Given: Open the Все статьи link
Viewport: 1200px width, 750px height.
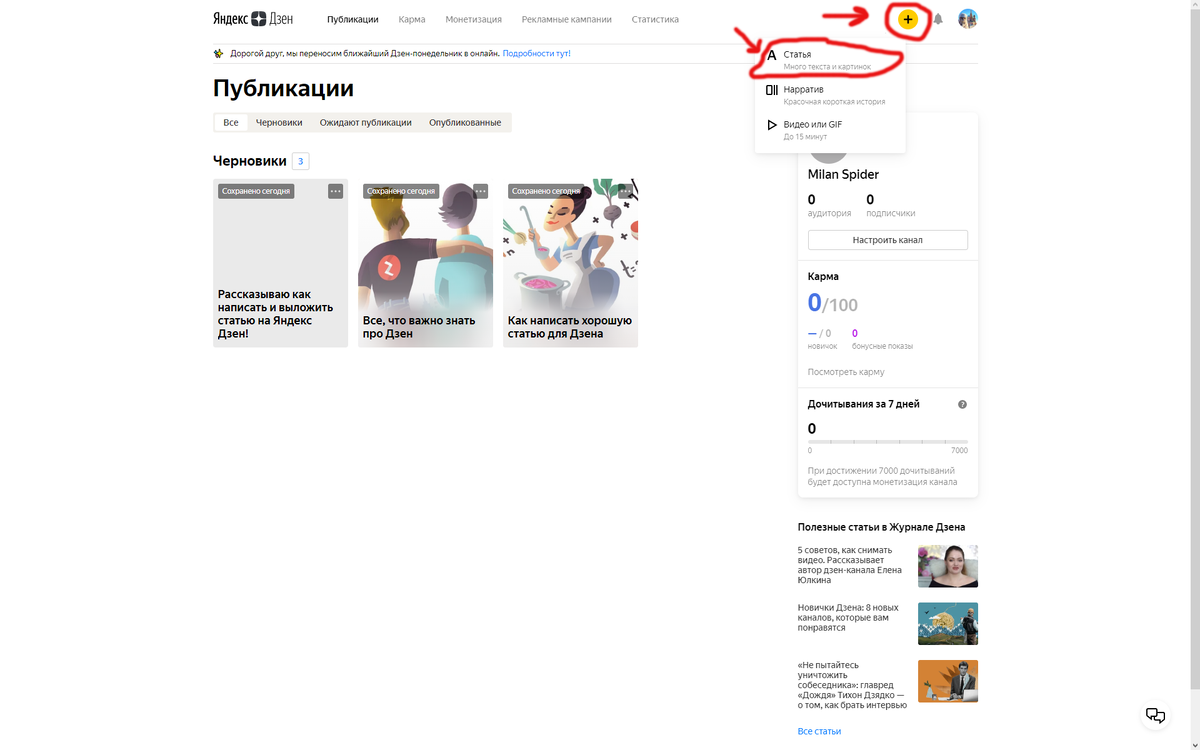Looking at the screenshot, I should (819, 731).
